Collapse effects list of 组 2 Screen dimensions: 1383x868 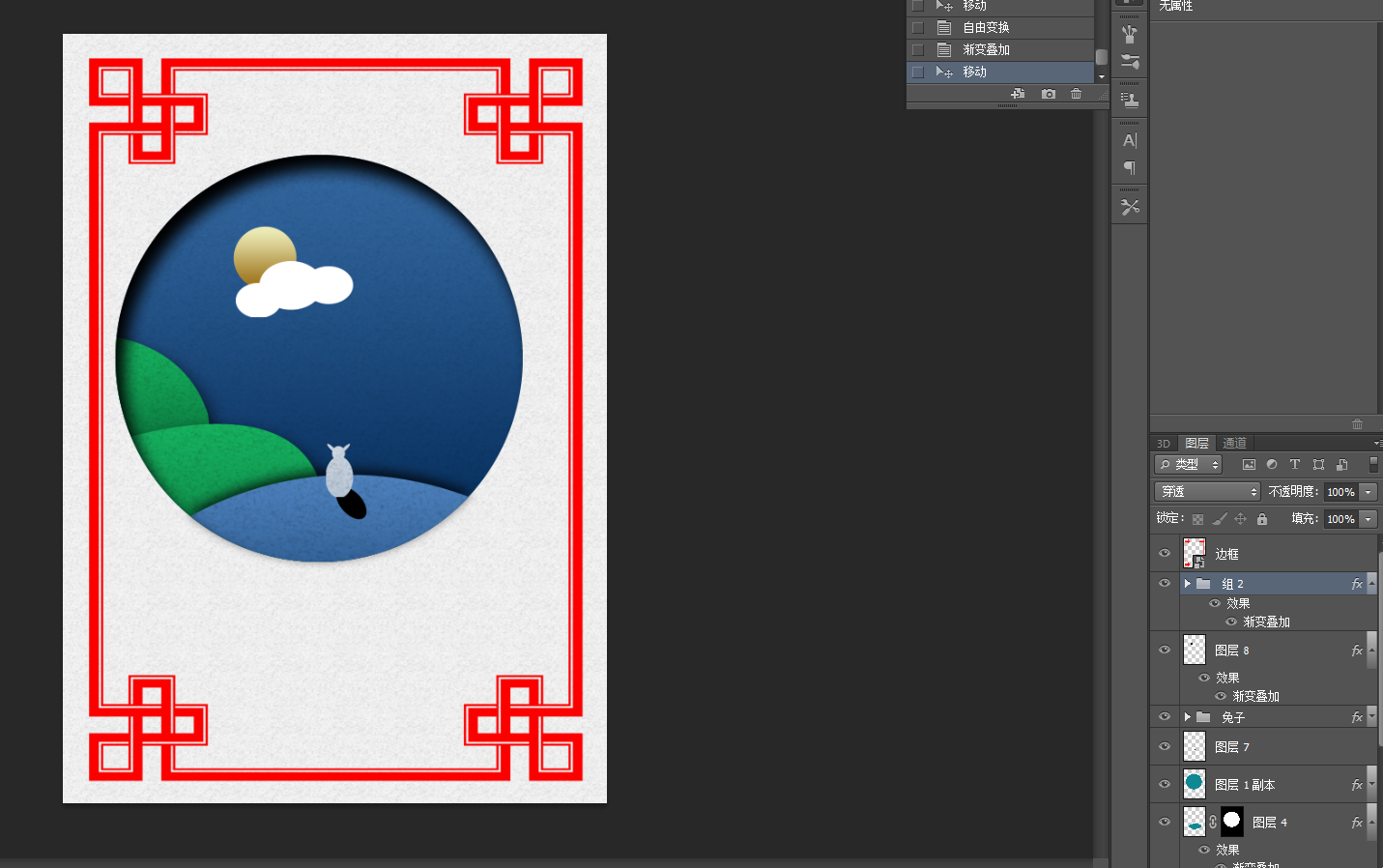click(x=1371, y=584)
